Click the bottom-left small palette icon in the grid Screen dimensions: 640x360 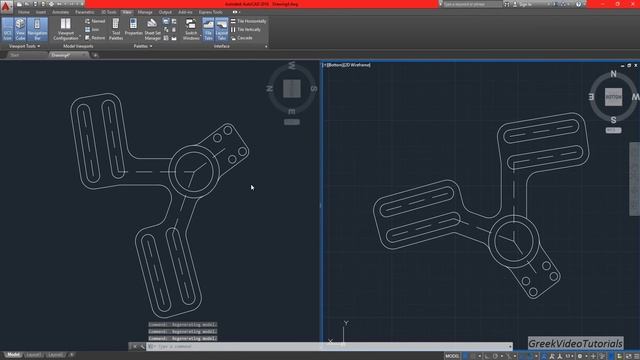point(166,38)
